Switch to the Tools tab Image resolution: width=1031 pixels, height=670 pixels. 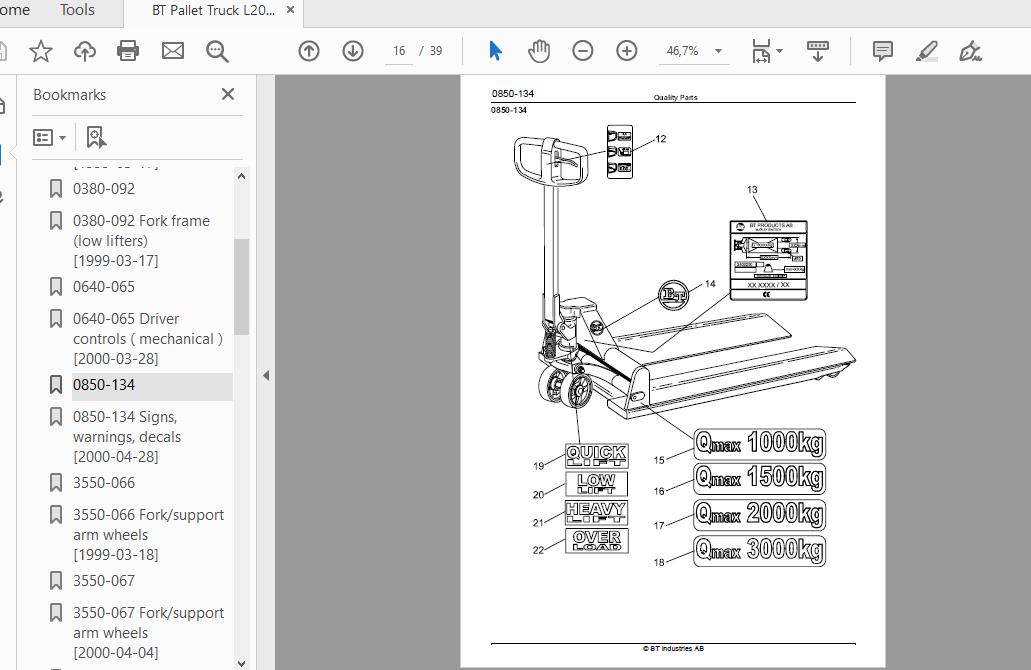click(x=77, y=10)
